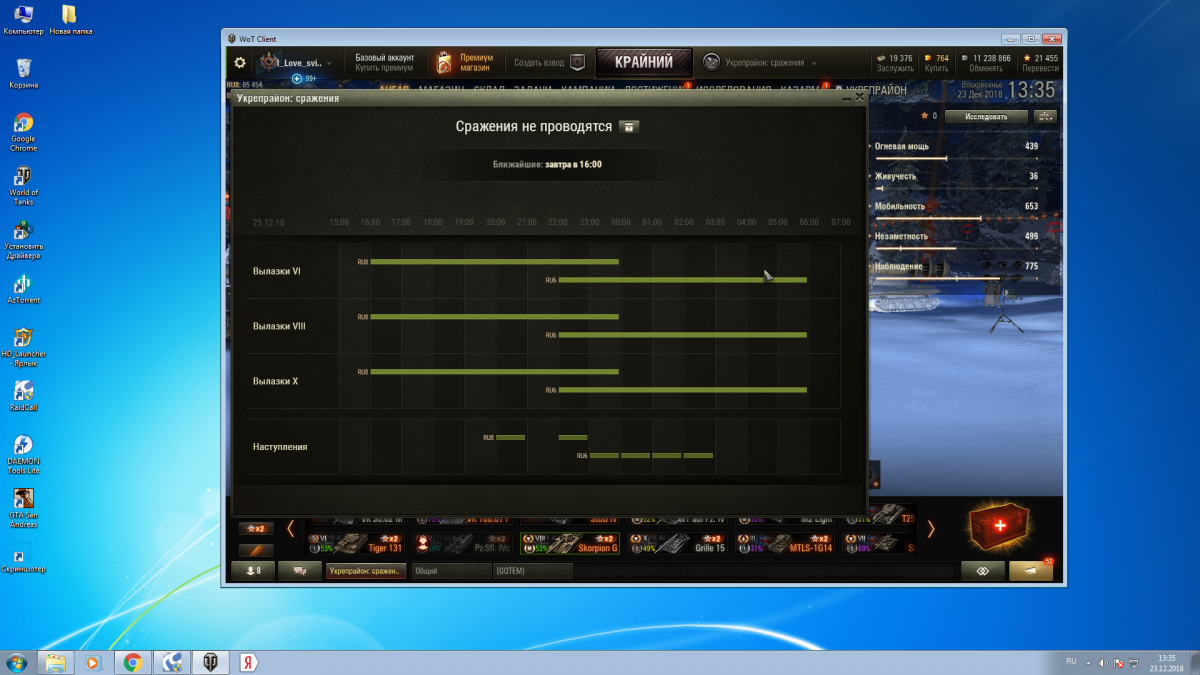Select the Pz.Sfl. IVc tank in carousel
This screenshot has width=1200, height=675.
462,543
